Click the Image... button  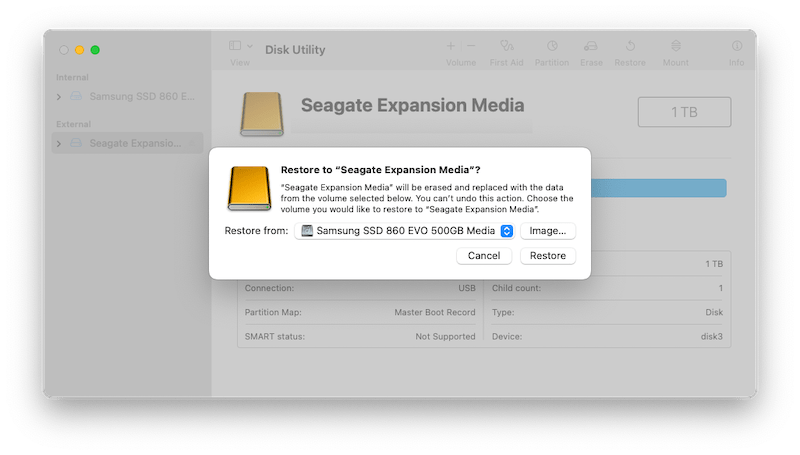[548, 231]
